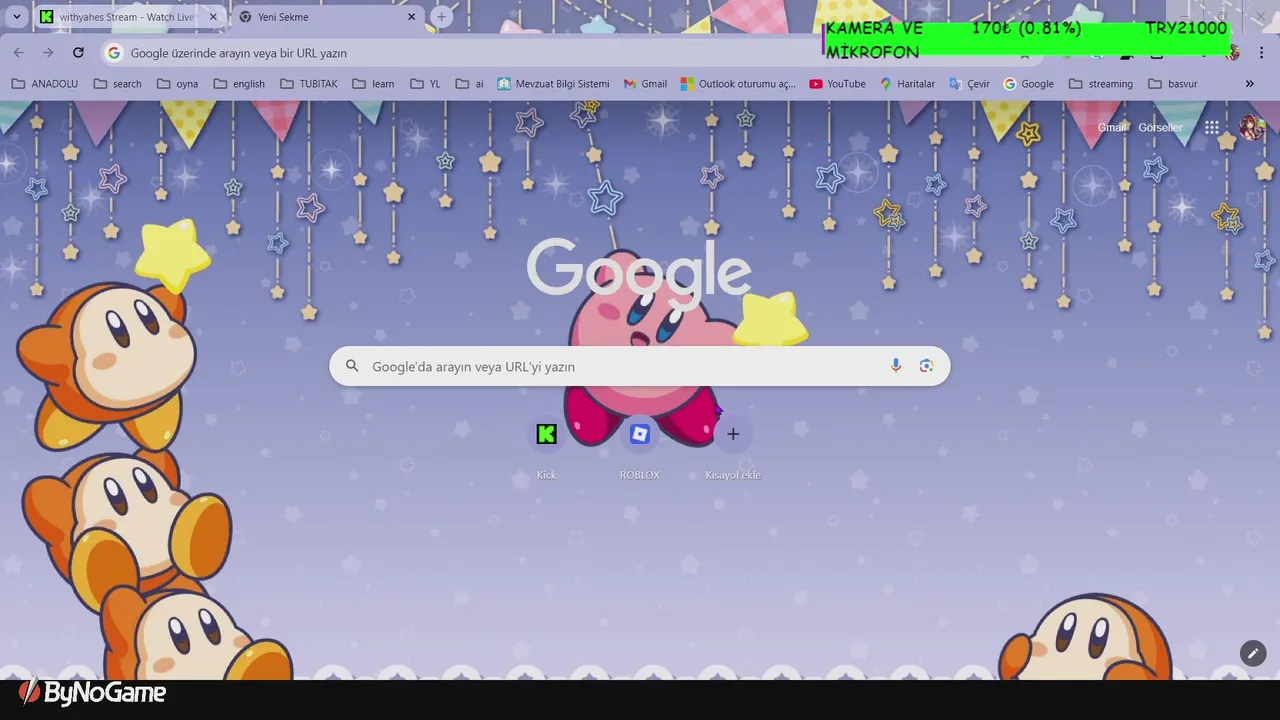Go back with the back arrow
Image resolution: width=1280 pixels, height=720 pixels.
coord(19,52)
